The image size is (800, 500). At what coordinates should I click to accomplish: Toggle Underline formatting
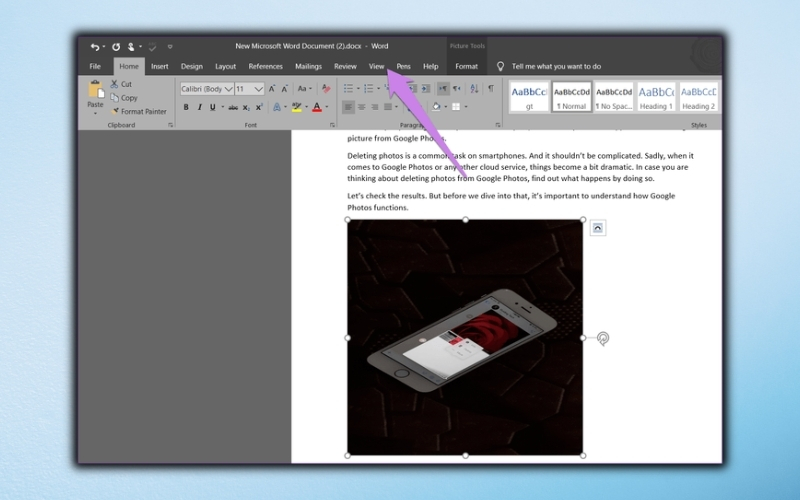click(213, 107)
